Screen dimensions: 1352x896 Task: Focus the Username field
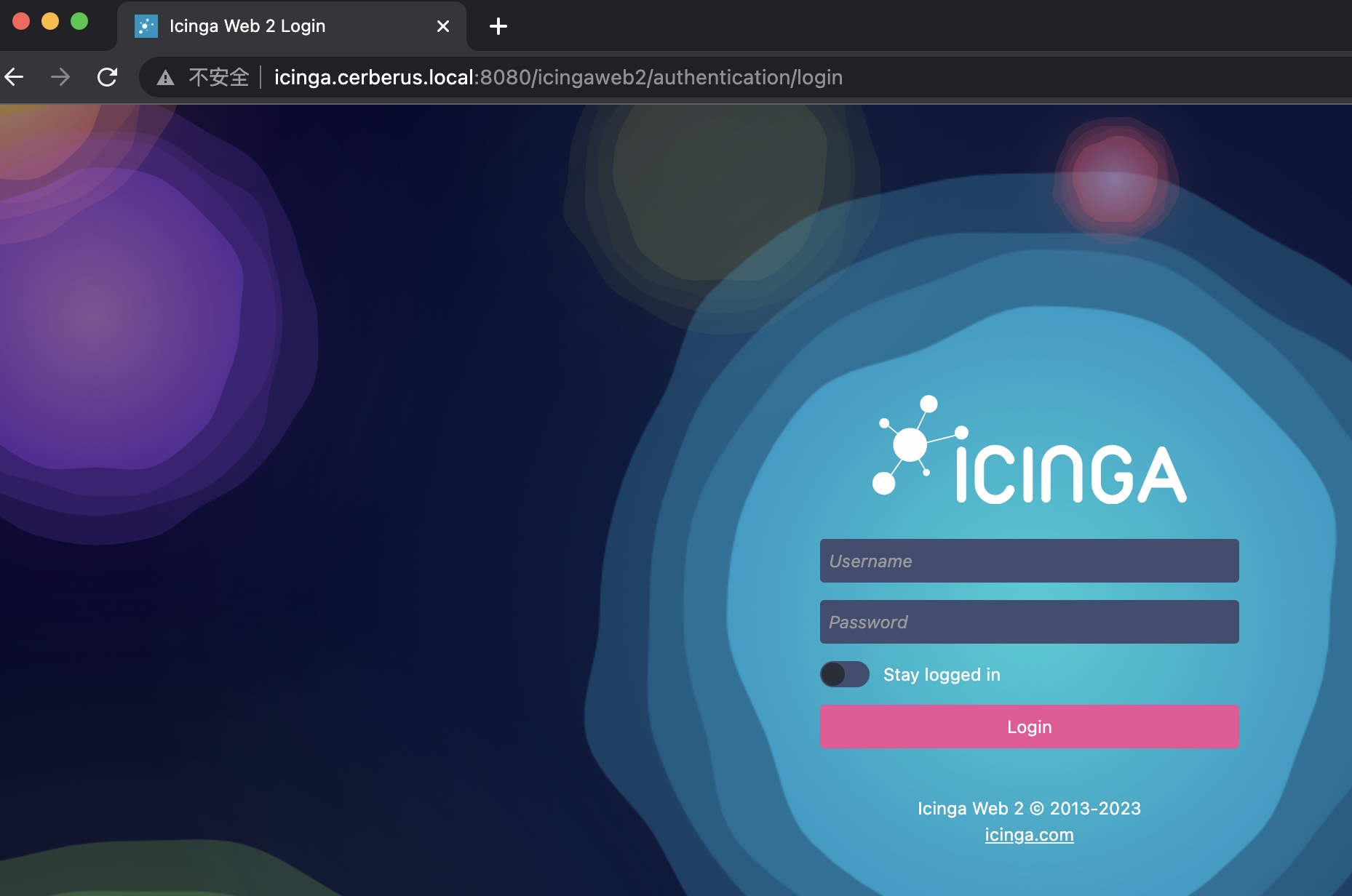pyautogui.click(x=1029, y=561)
